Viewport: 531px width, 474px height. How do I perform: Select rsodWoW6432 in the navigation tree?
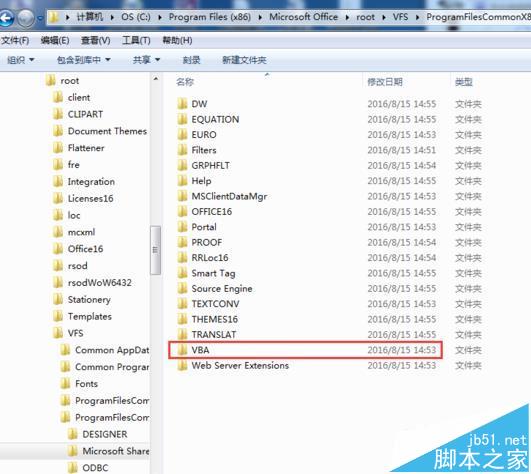(x=100, y=282)
